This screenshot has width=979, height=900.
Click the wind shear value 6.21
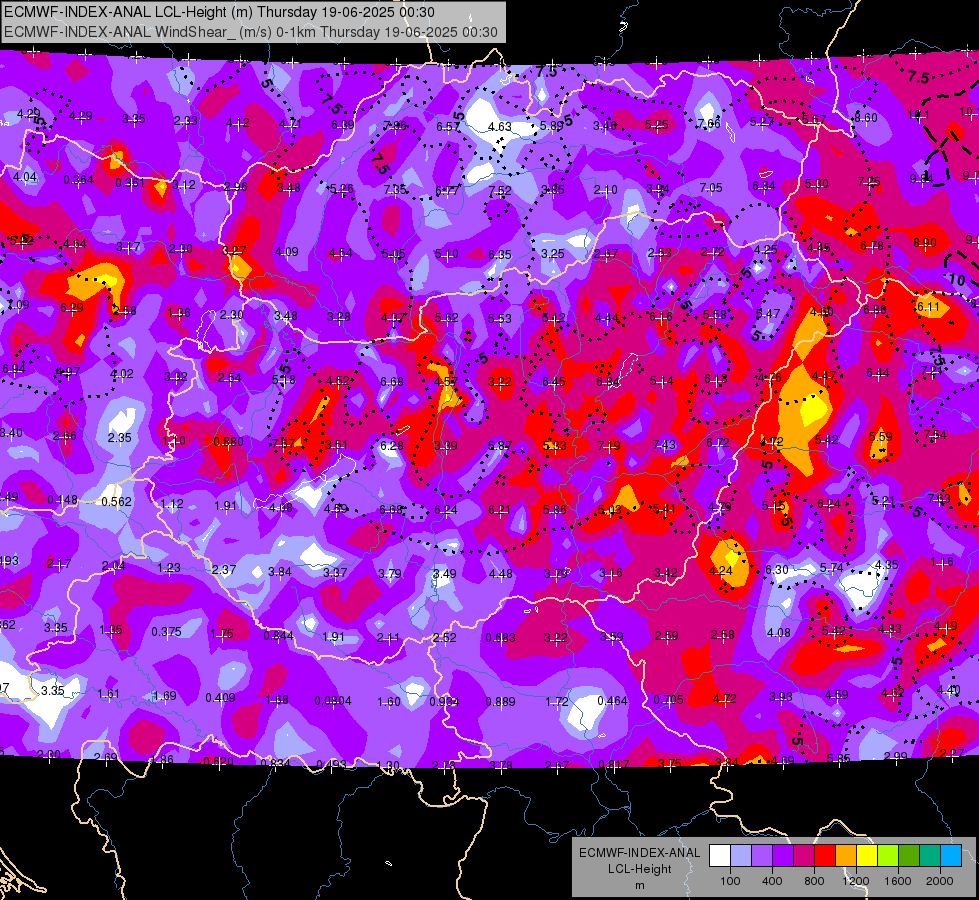(499, 510)
